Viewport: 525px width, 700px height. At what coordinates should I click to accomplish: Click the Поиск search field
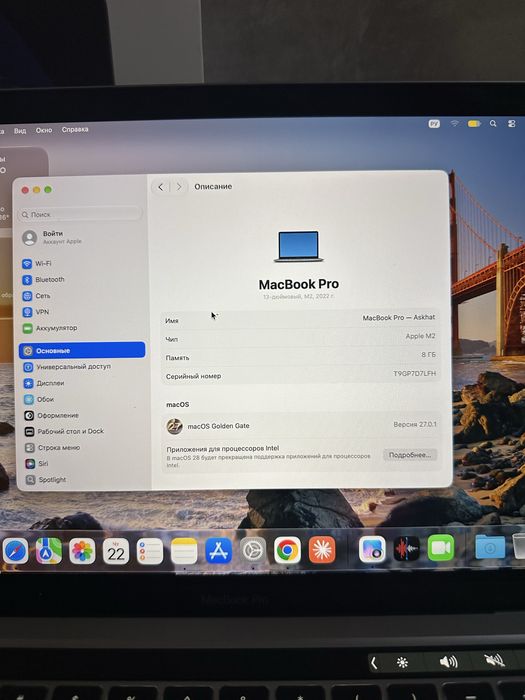(x=80, y=214)
